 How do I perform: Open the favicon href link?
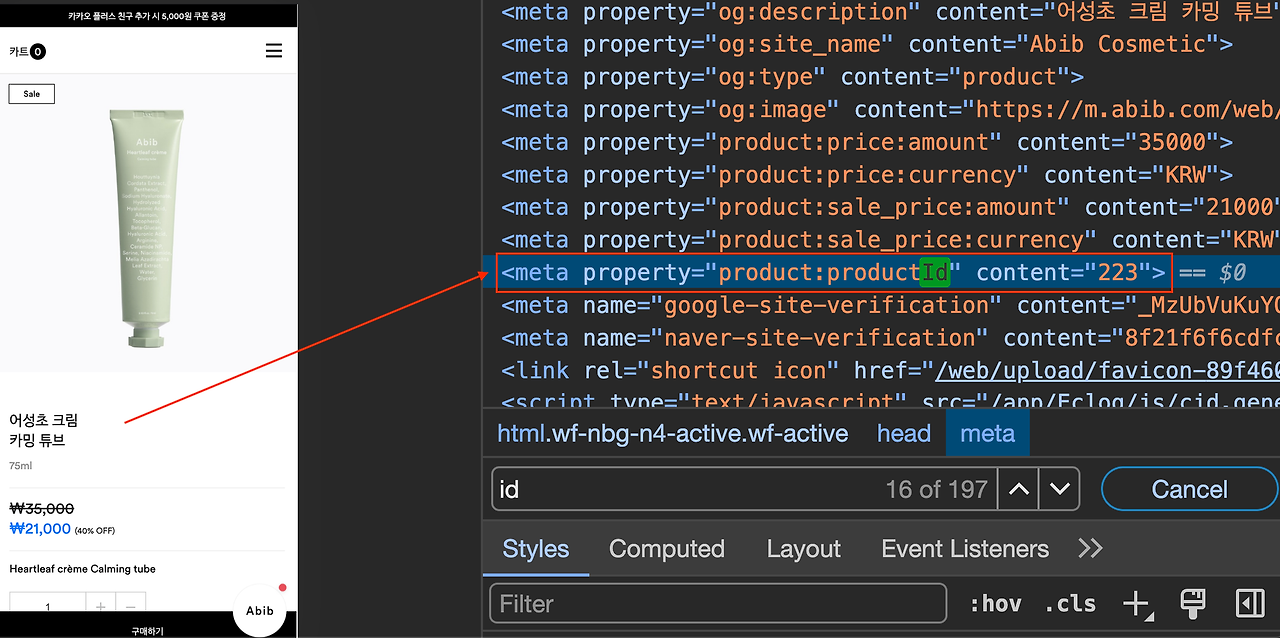(x=1107, y=370)
